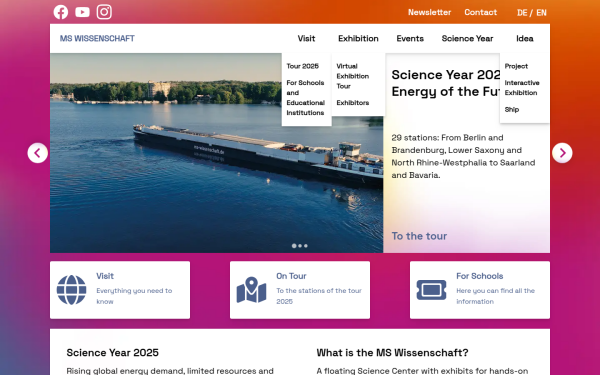Go to next slide arrow
This screenshot has height=375, width=600.
tap(562, 153)
